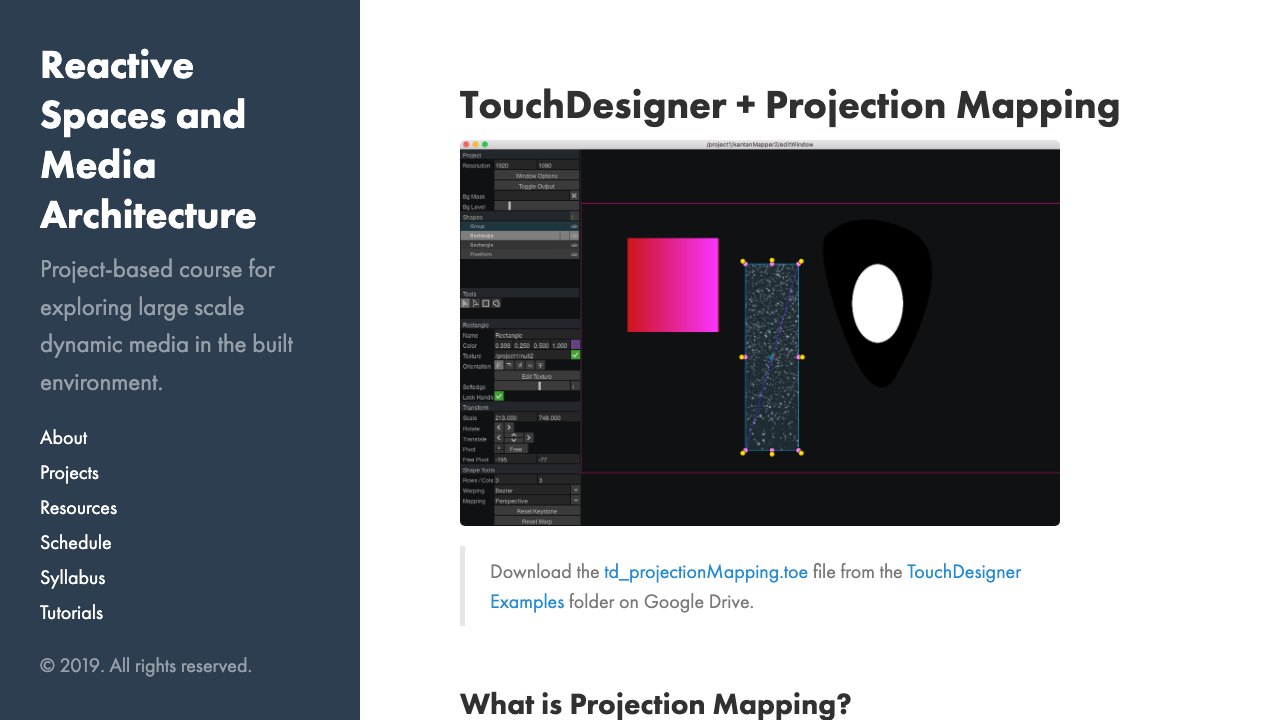
Task: Download td_projectionMapping.toe file link
Action: pyautogui.click(x=706, y=572)
